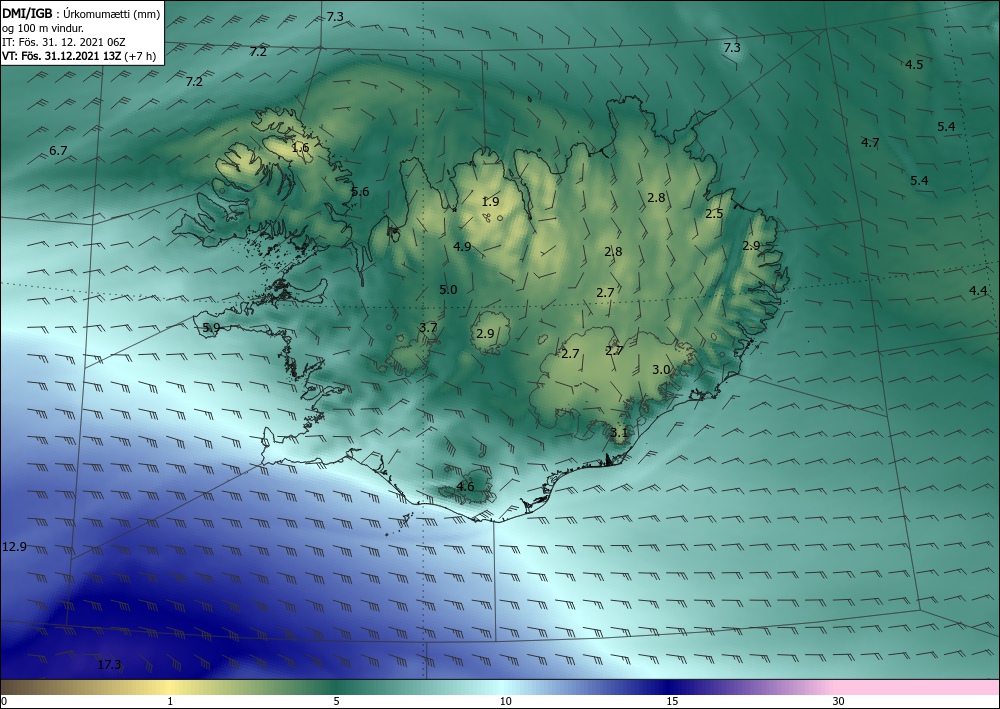This screenshot has width=1000, height=709.
Task: Click the color scale tick label 10
Action: coord(506,701)
